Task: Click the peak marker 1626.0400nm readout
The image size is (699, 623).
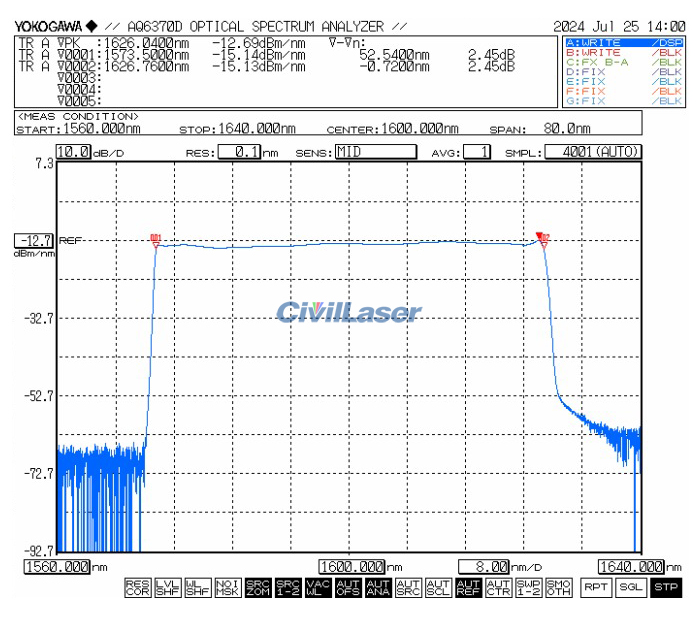Action: [x=146, y=43]
